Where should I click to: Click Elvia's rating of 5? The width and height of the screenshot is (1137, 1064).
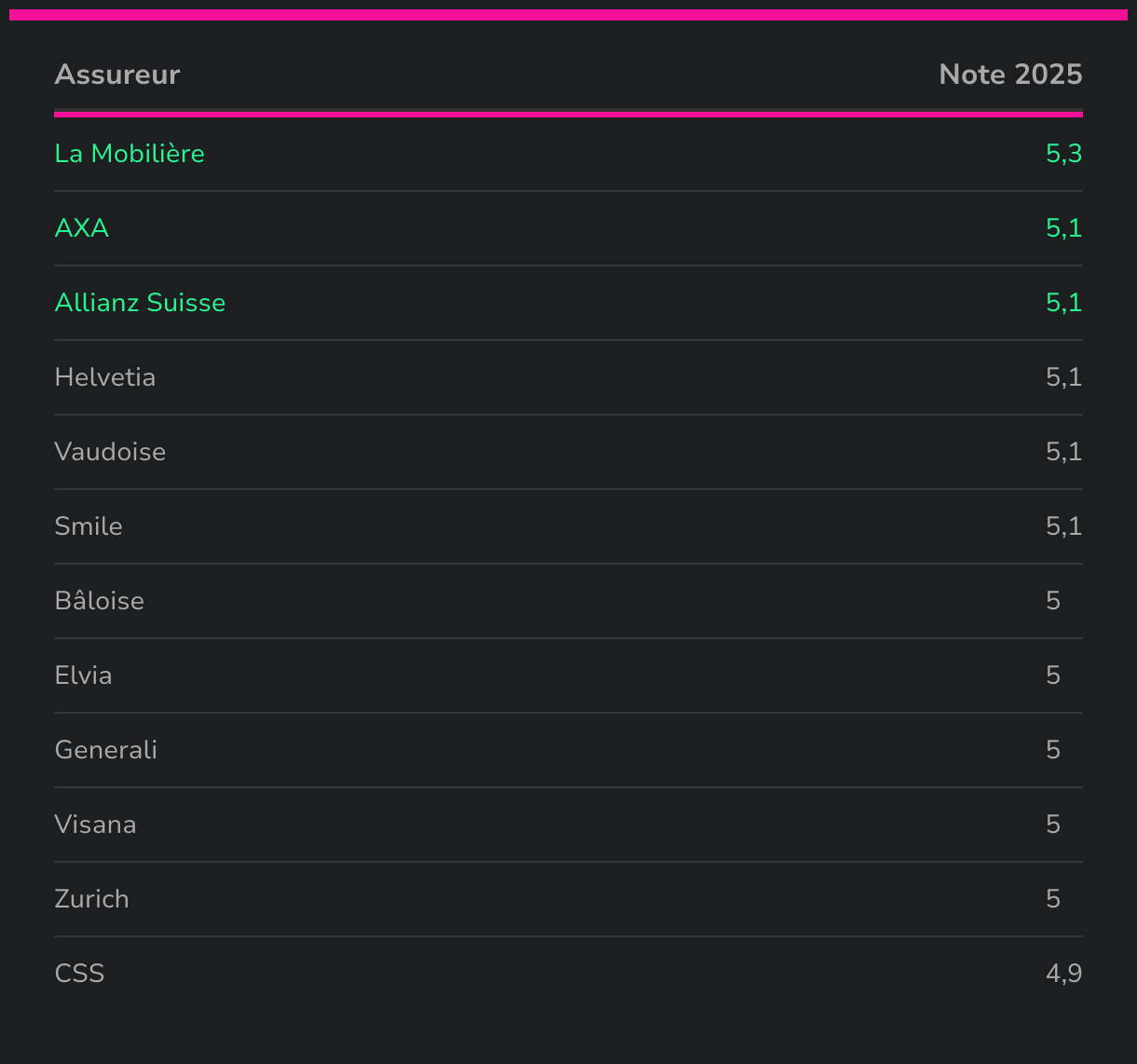click(1053, 675)
